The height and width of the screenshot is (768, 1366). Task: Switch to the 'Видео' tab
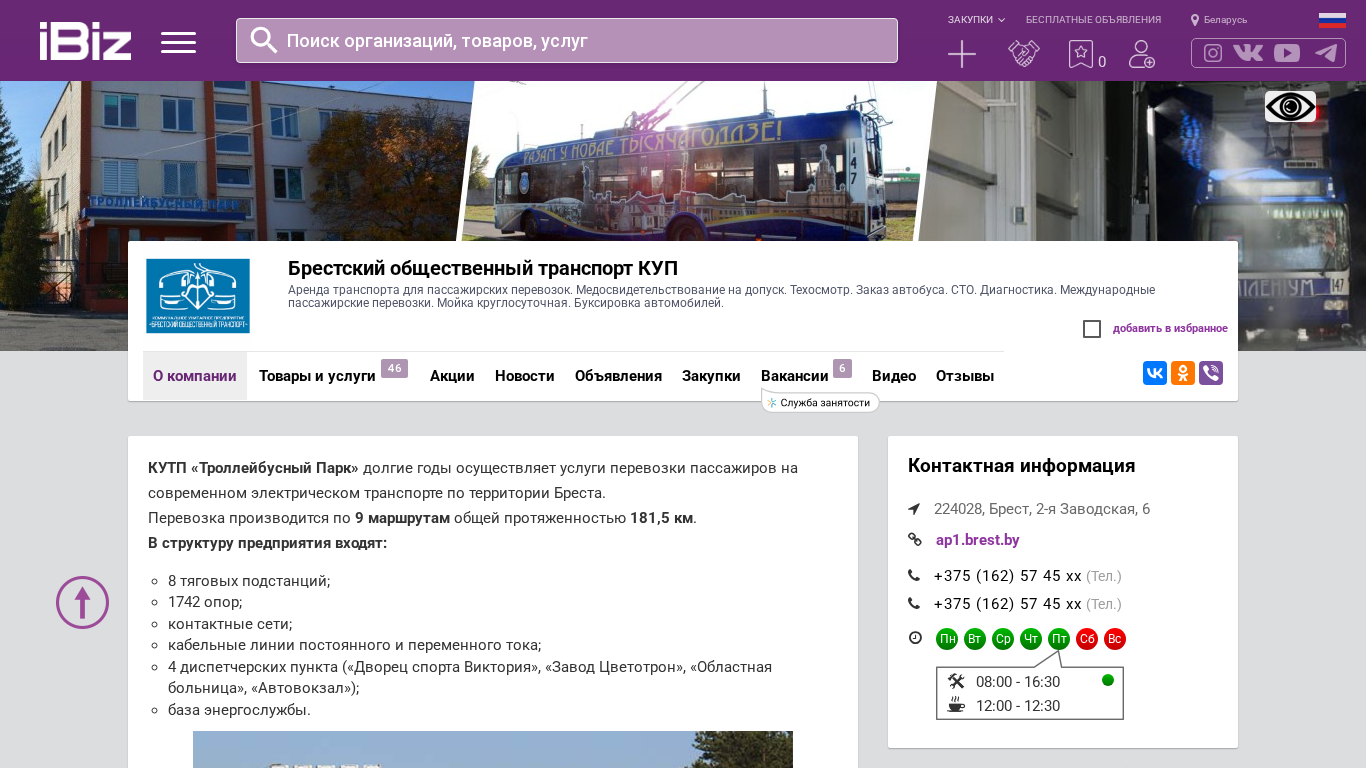pos(894,376)
